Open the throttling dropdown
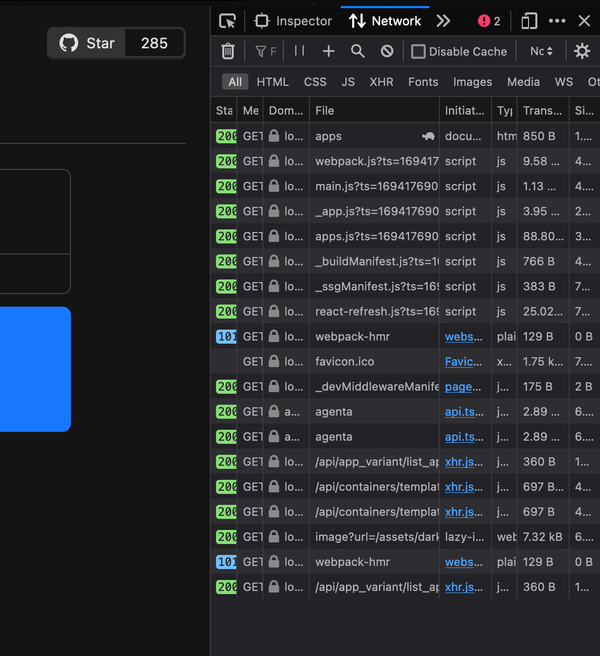The width and height of the screenshot is (600, 656). 541,51
